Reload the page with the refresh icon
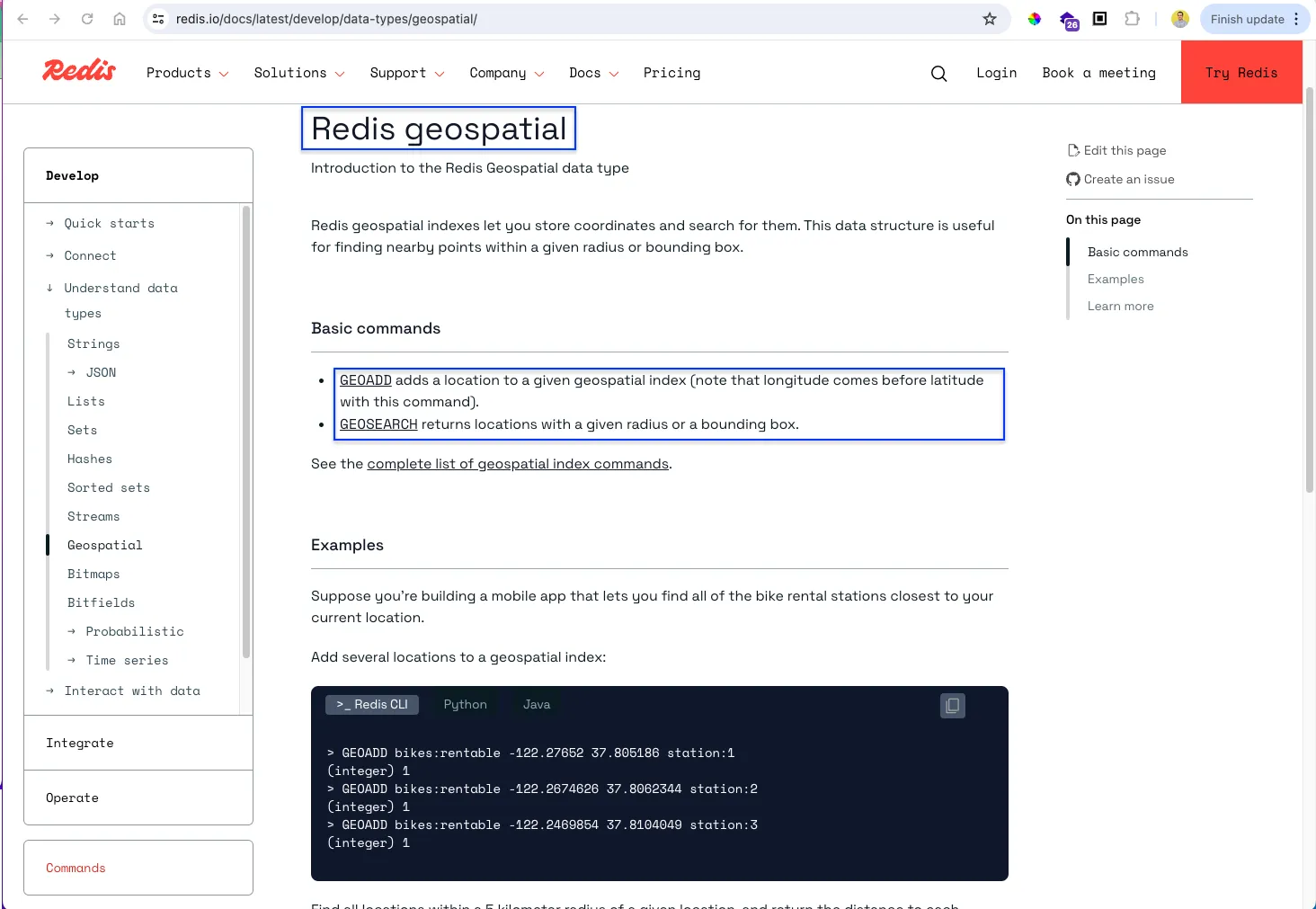1316x909 pixels. pos(87,19)
